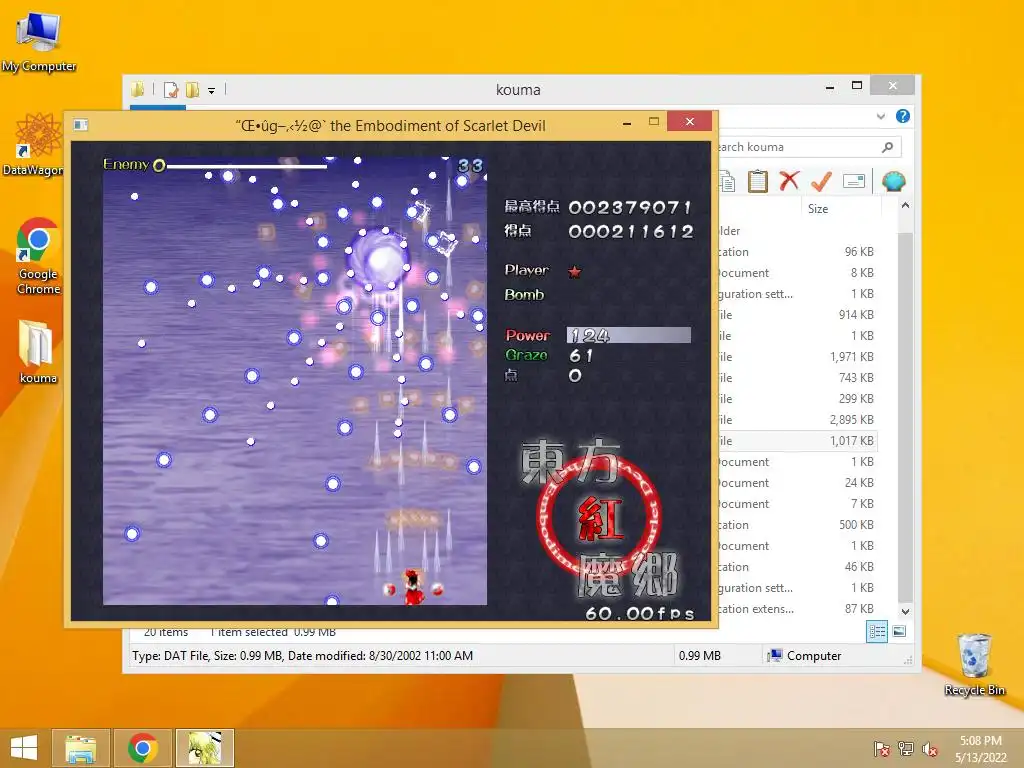
Task: Select the document row sized 7 KB
Action: coord(797,504)
